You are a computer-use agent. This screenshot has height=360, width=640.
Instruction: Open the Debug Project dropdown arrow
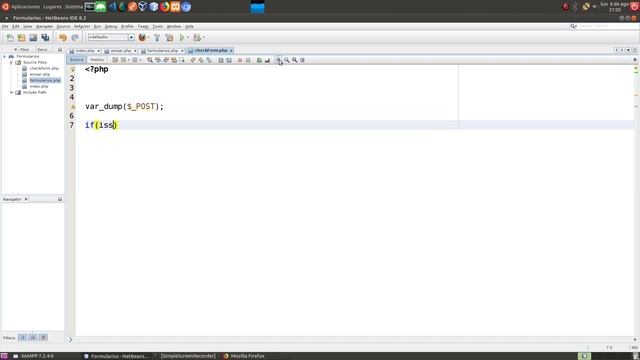[x=204, y=38]
